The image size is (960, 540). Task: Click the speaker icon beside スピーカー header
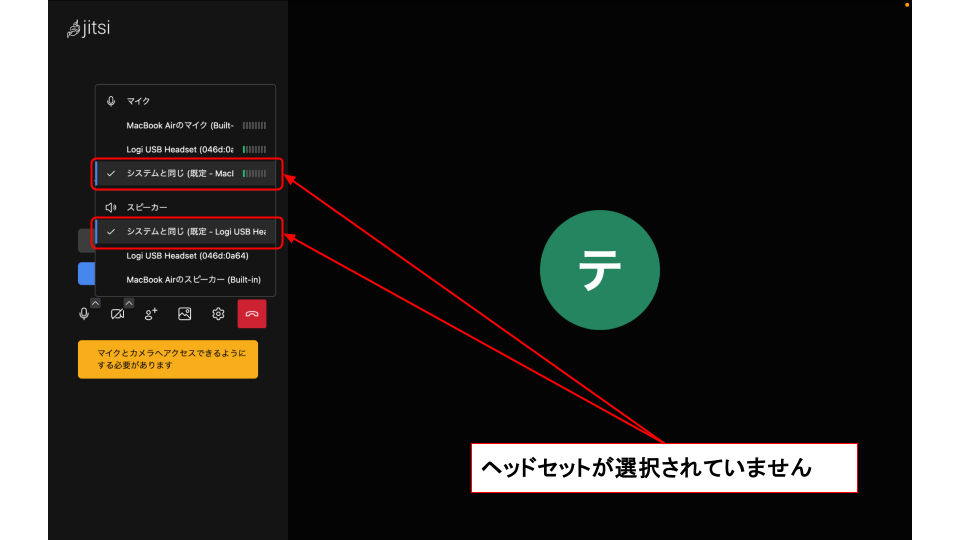click(x=111, y=208)
